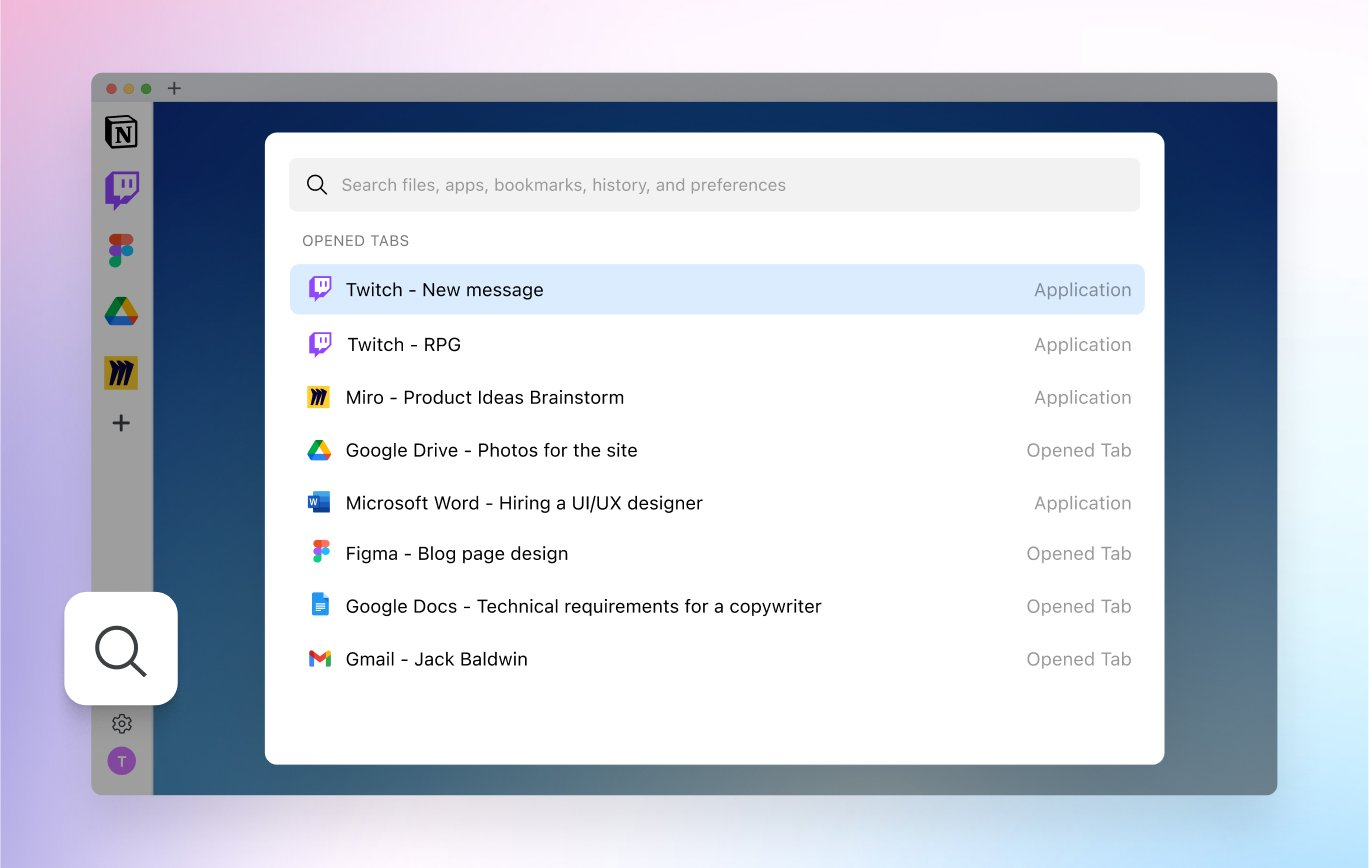Image resolution: width=1369 pixels, height=868 pixels.
Task: Open Microsoft Word - Hiring a UI/UX designer
Action: coord(717,503)
